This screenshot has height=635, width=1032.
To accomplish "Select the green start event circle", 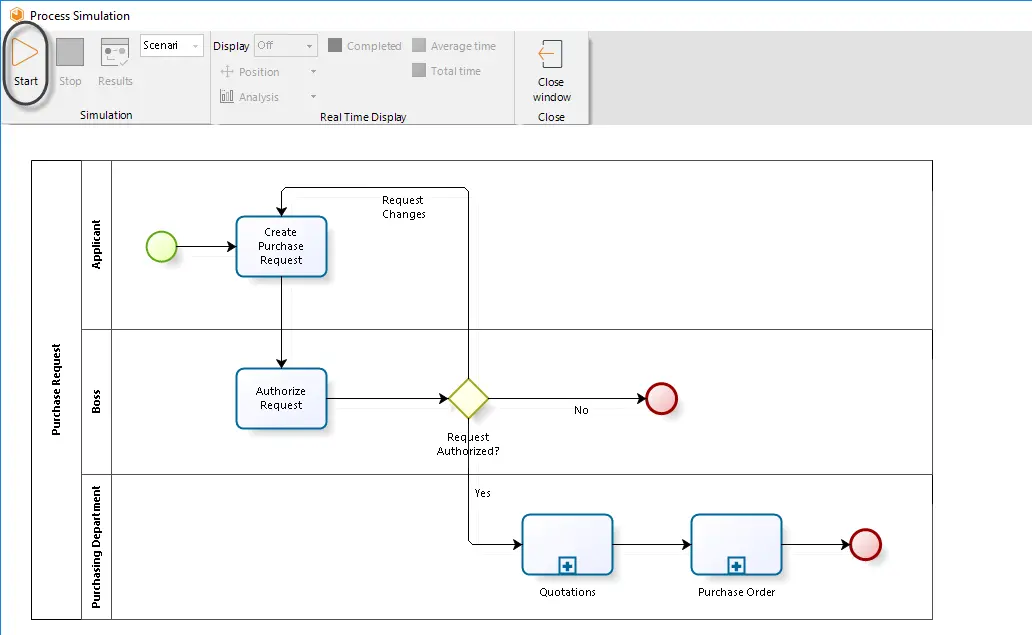I will pyautogui.click(x=161, y=247).
